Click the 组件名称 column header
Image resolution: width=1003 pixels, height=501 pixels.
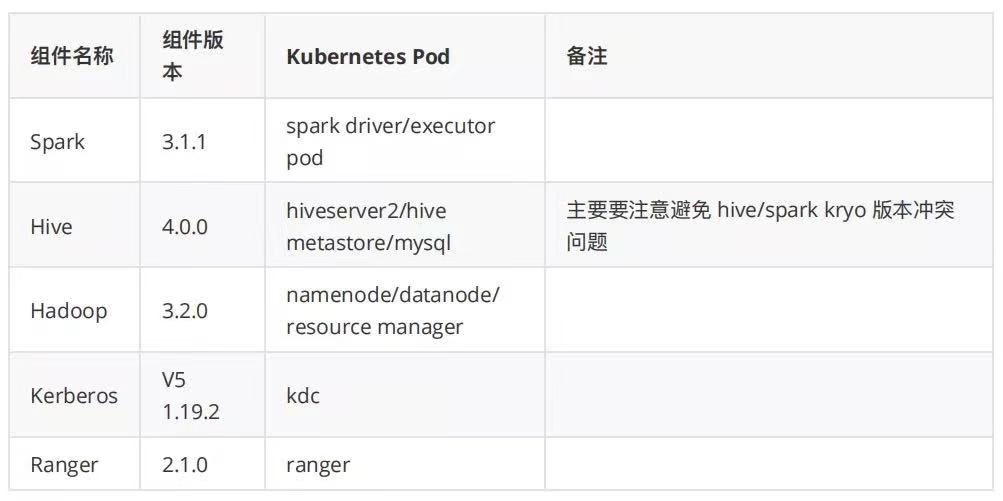(75, 56)
